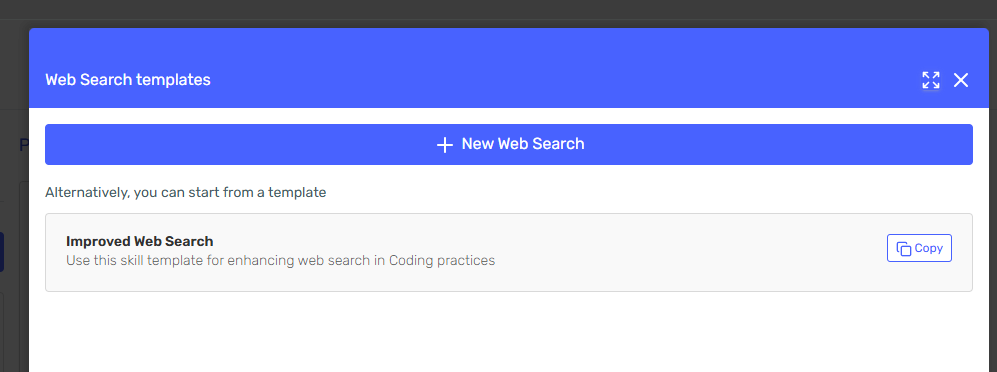Click the word 'Copy' on the outlined button
Screen dimensions: 997x372
[x=928, y=249]
